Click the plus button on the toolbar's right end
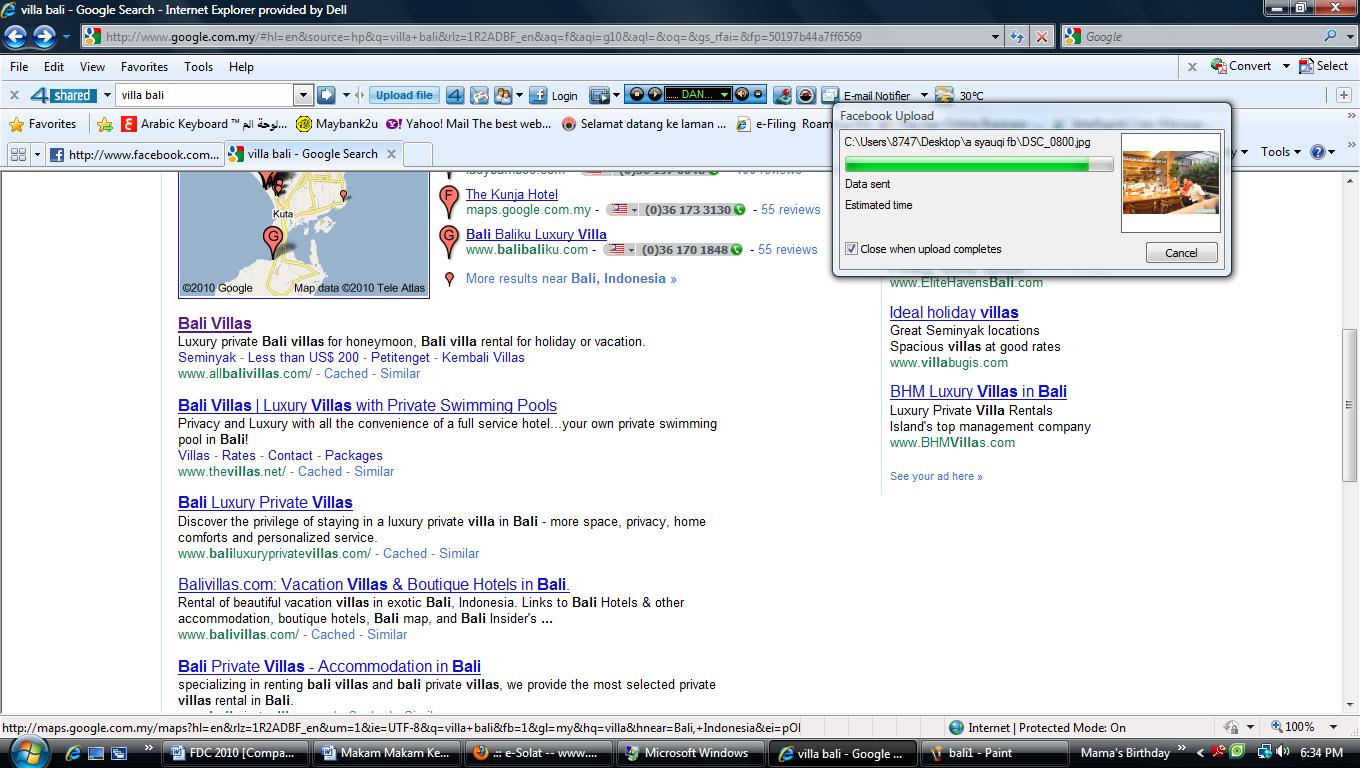1360x768 pixels. tap(1344, 95)
